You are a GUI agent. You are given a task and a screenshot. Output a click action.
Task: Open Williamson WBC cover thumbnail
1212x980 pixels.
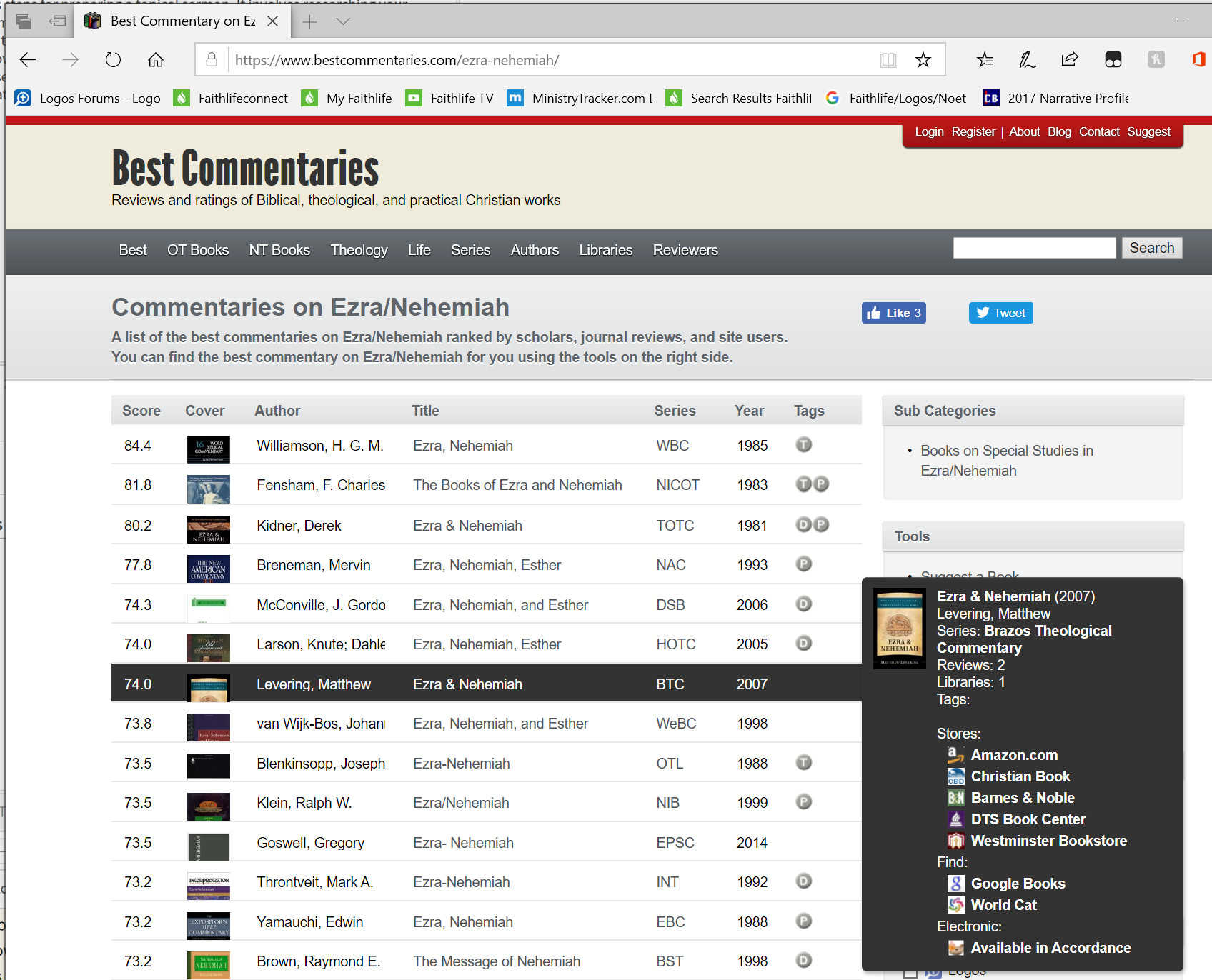pos(208,449)
